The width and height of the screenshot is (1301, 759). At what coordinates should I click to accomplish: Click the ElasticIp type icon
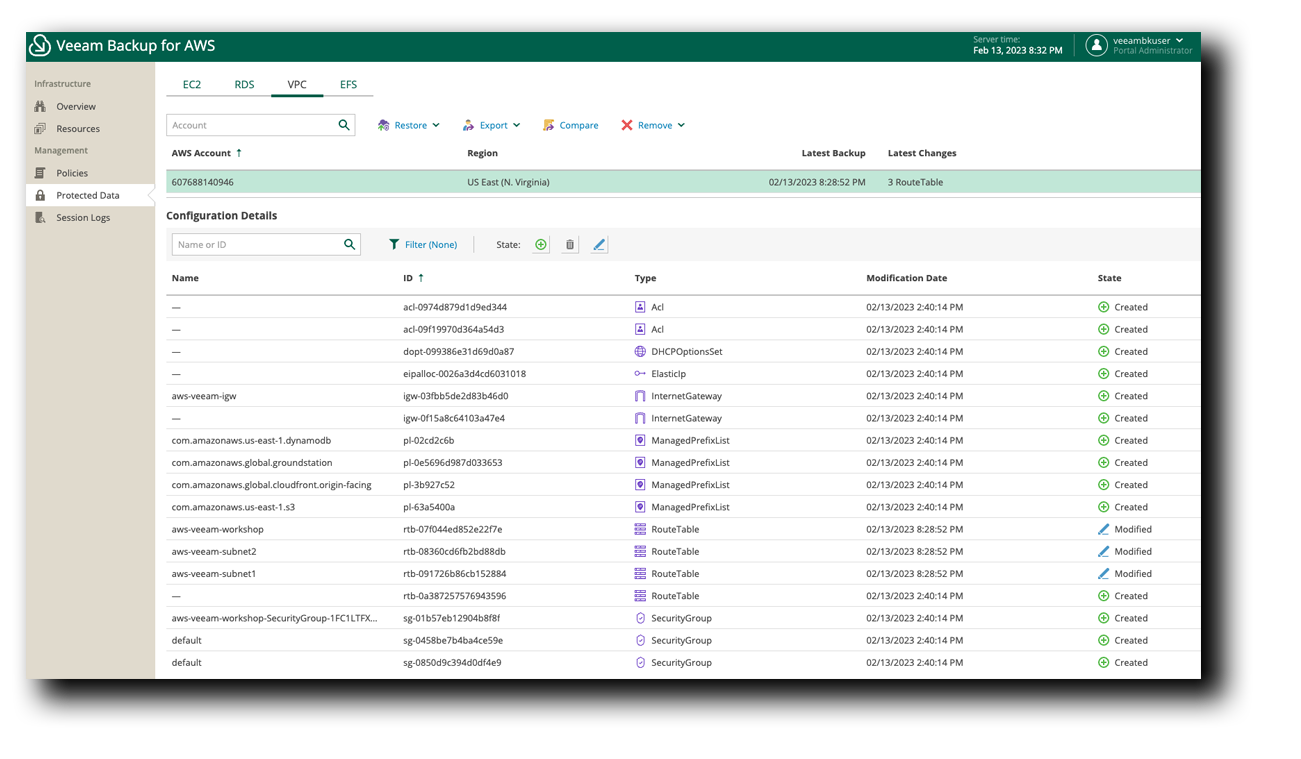coord(640,373)
